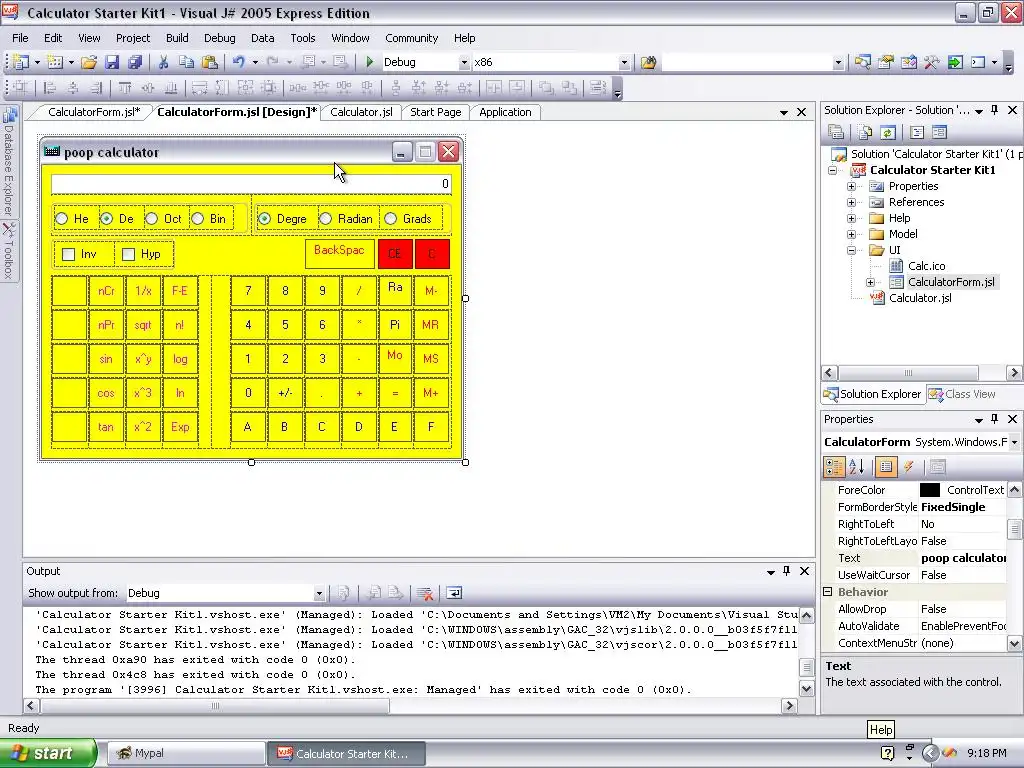The width and height of the screenshot is (1024, 768).
Task: Click Solution Explorer Refresh icon
Action: pyautogui.click(x=888, y=133)
